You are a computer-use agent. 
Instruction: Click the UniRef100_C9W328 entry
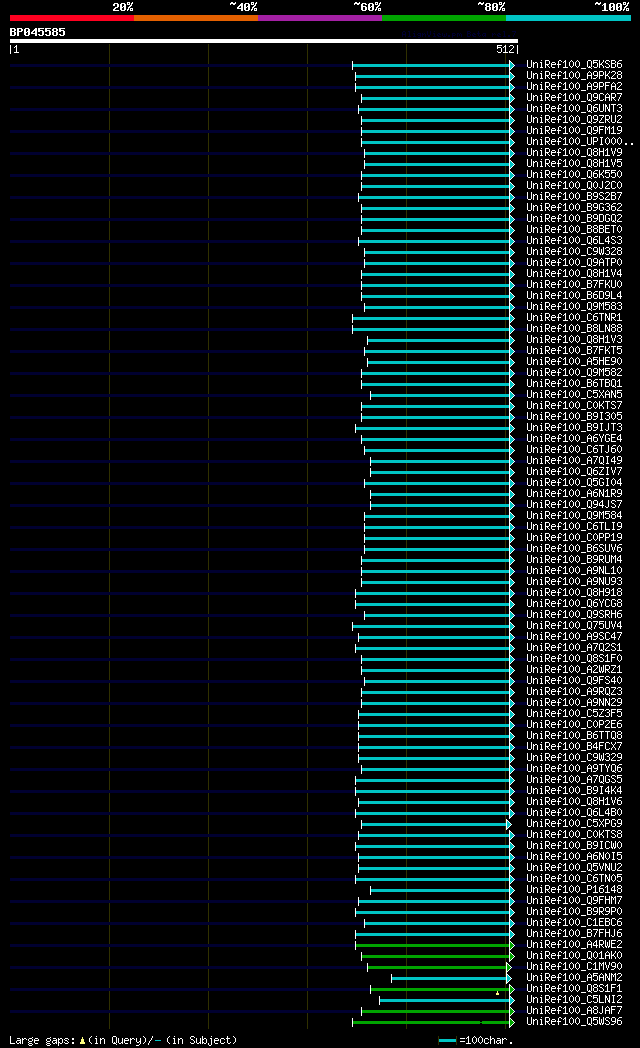click(574, 252)
